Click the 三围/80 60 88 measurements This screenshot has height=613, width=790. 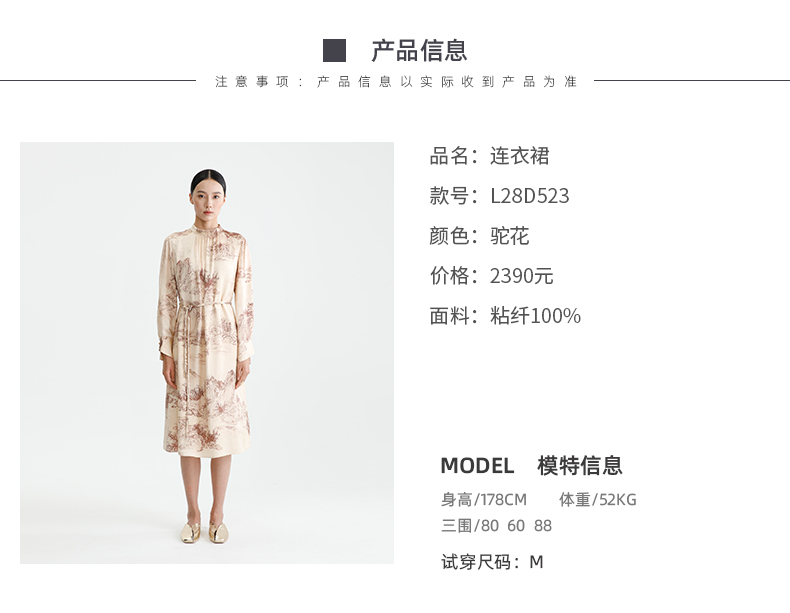click(496, 525)
